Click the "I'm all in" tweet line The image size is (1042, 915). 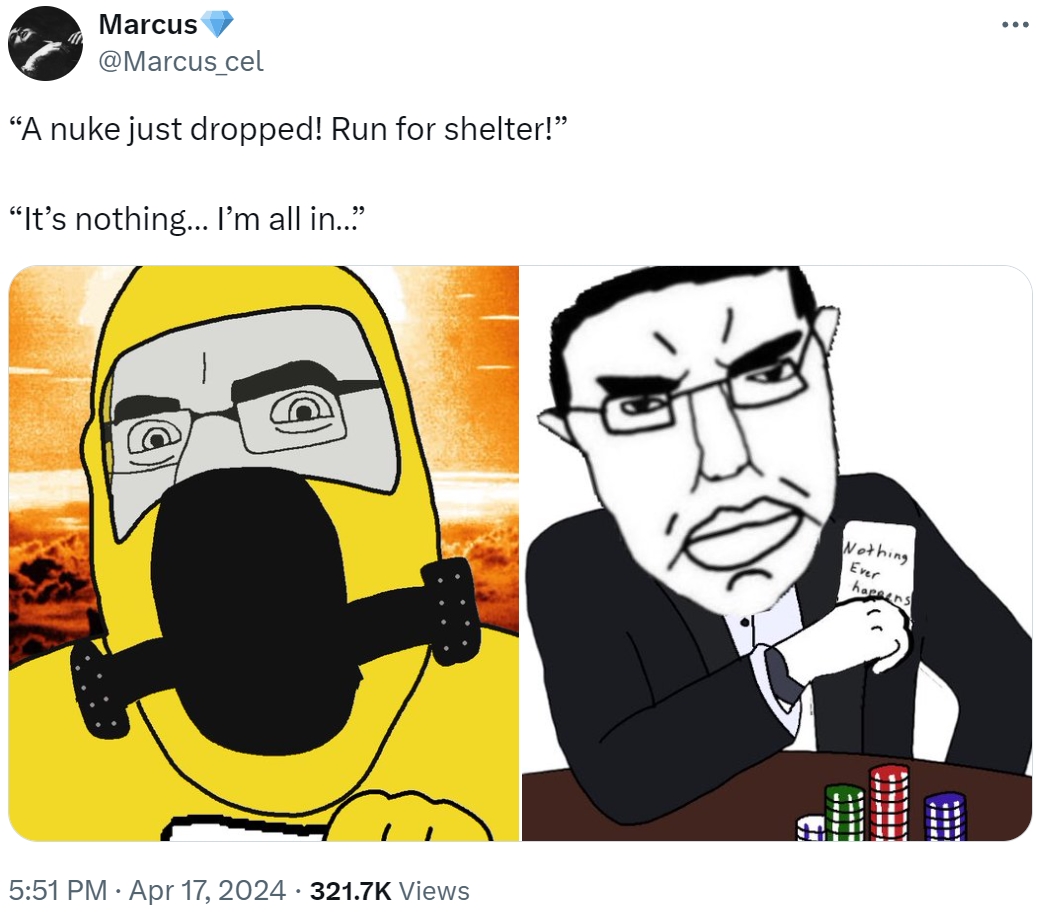click(x=187, y=219)
